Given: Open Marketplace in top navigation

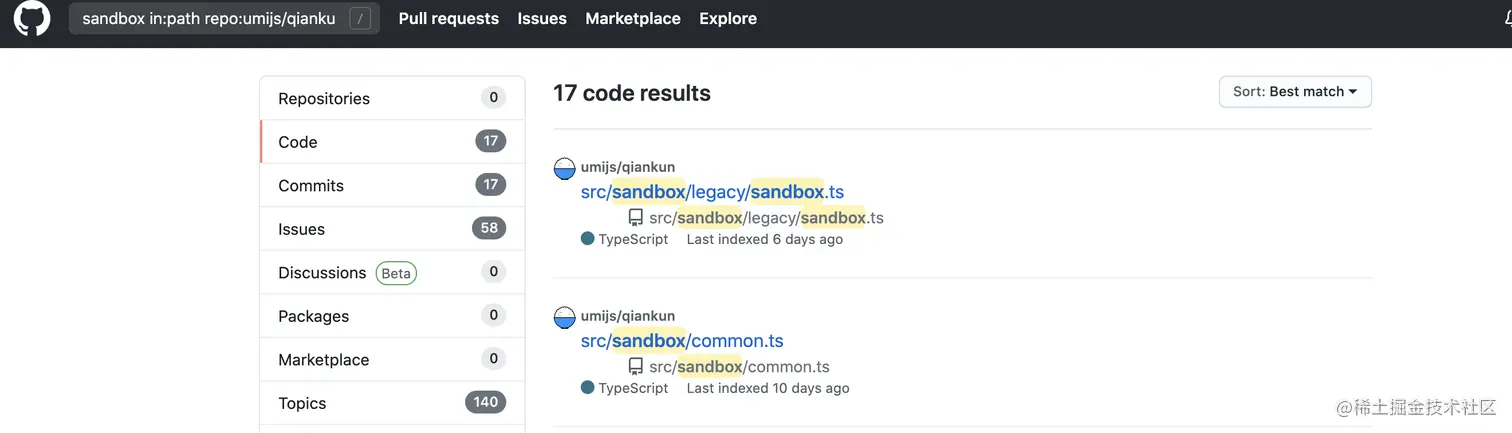Looking at the screenshot, I should point(633,18).
